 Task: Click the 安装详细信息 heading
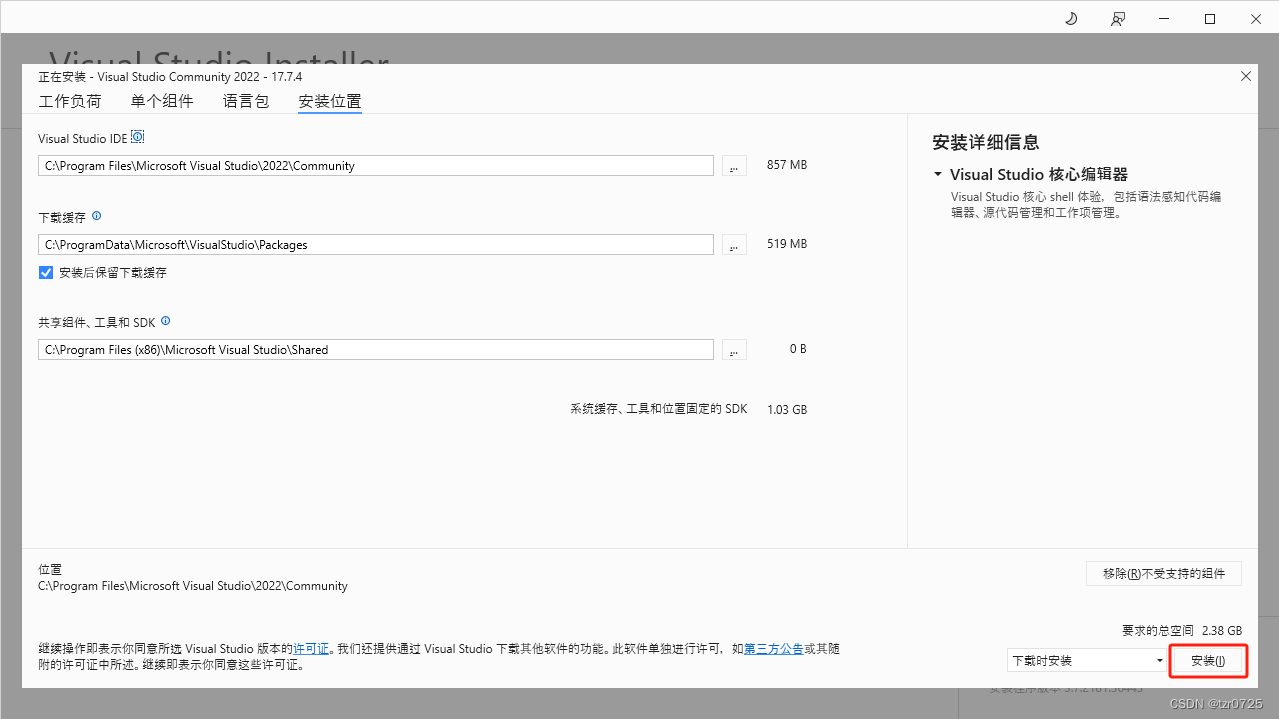[x=985, y=142]
